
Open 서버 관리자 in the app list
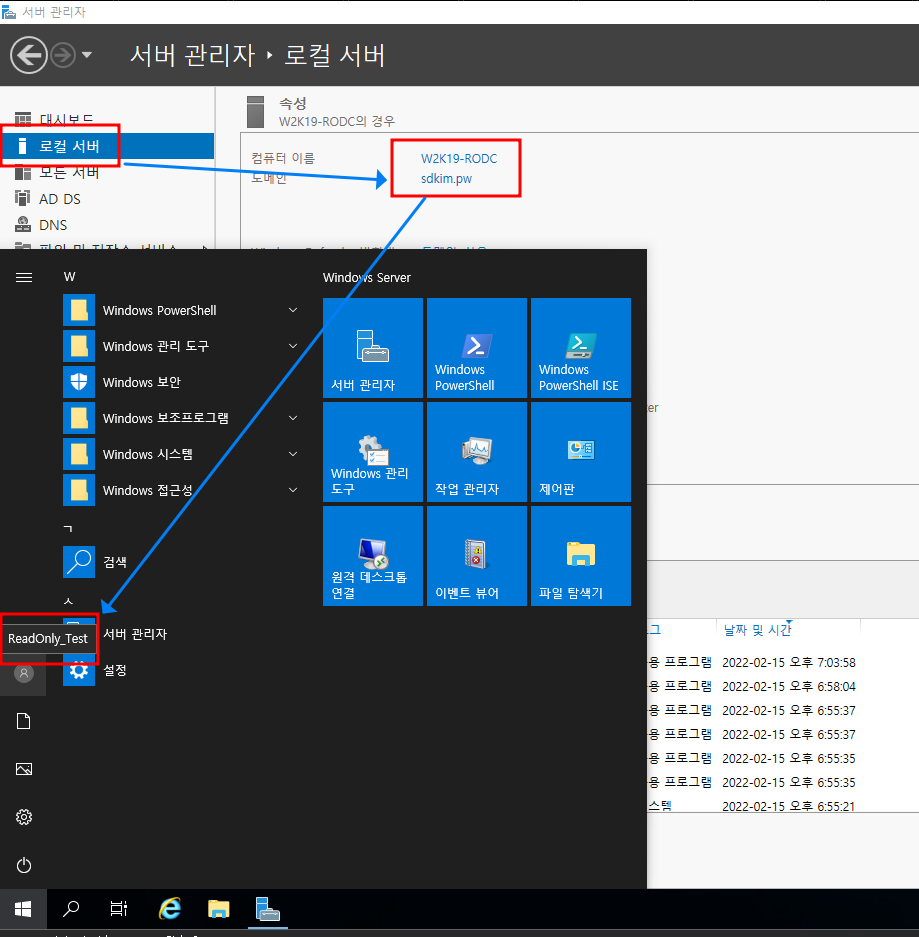click(x=182, y=634)
